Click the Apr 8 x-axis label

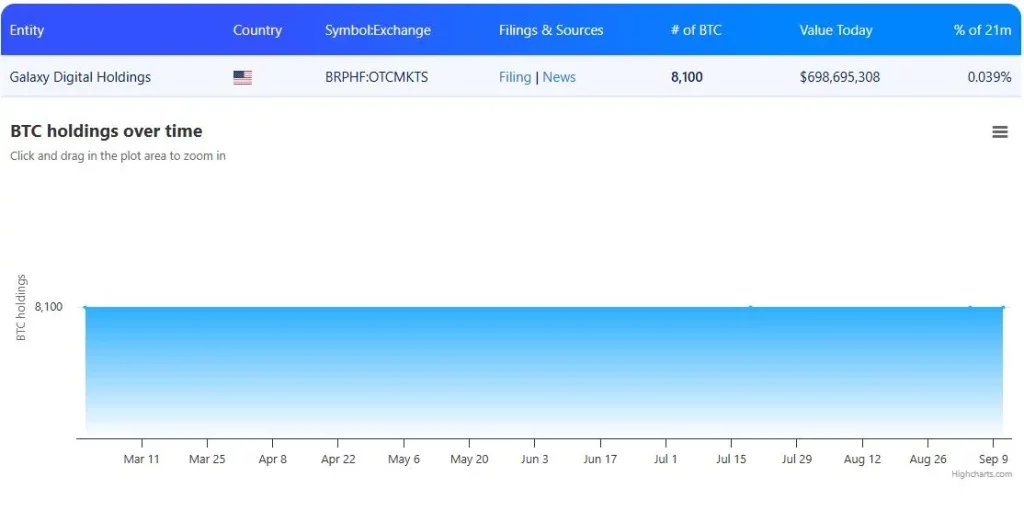pyautogui.click(x=272, y=459)
